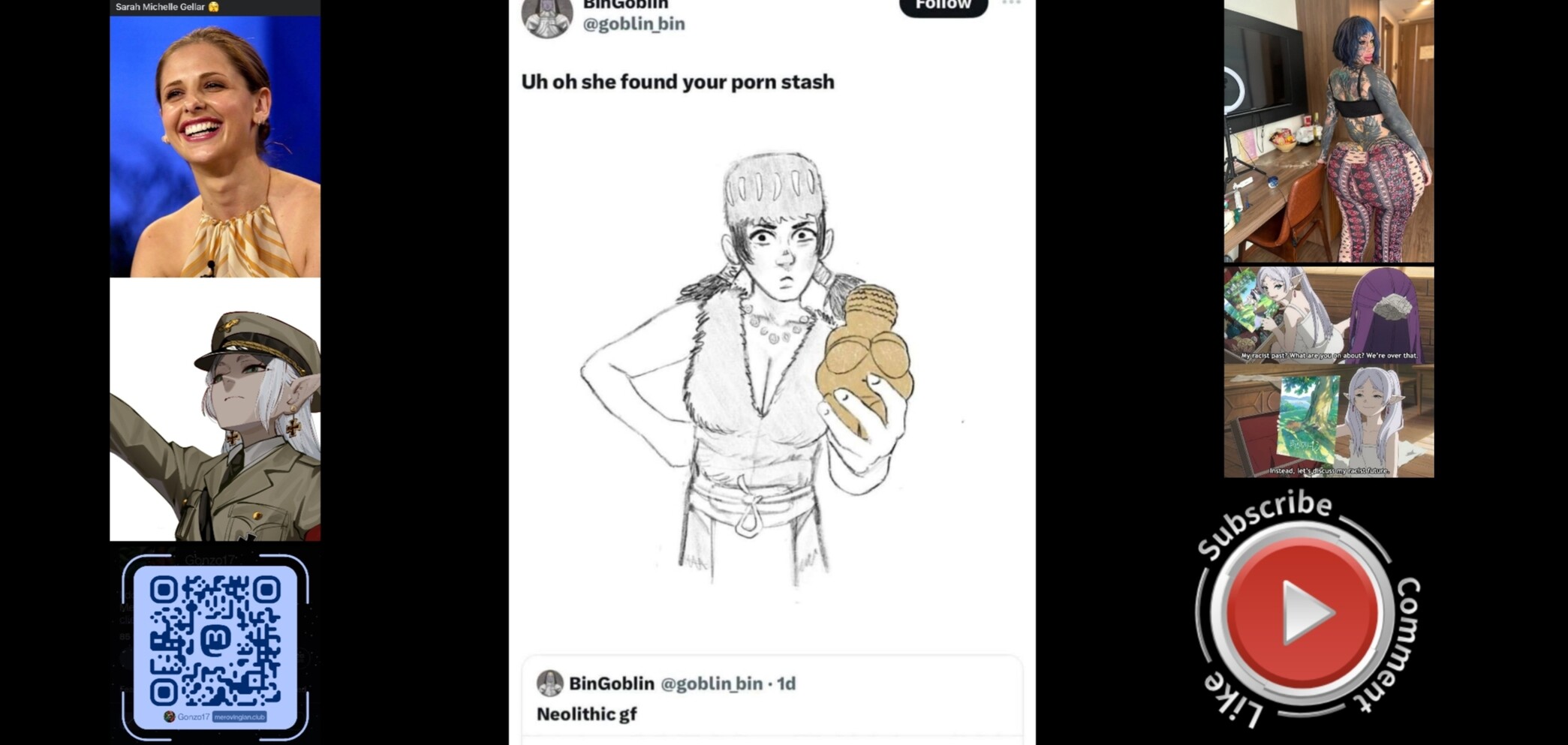Screen dimensions: 1568x745
Task: Open the quoted tweet avatar icon
Action: click(549, 683)
